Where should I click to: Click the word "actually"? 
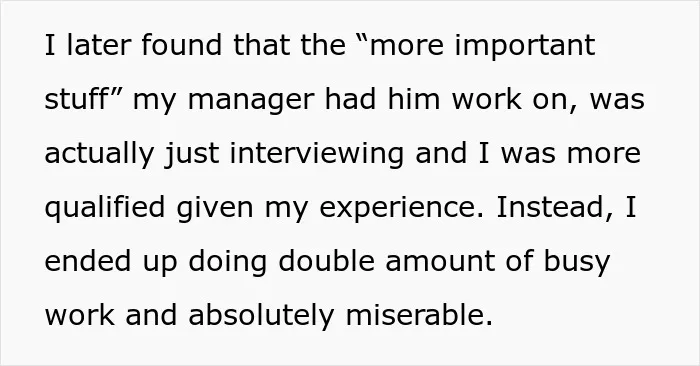[x=100, y=155]
